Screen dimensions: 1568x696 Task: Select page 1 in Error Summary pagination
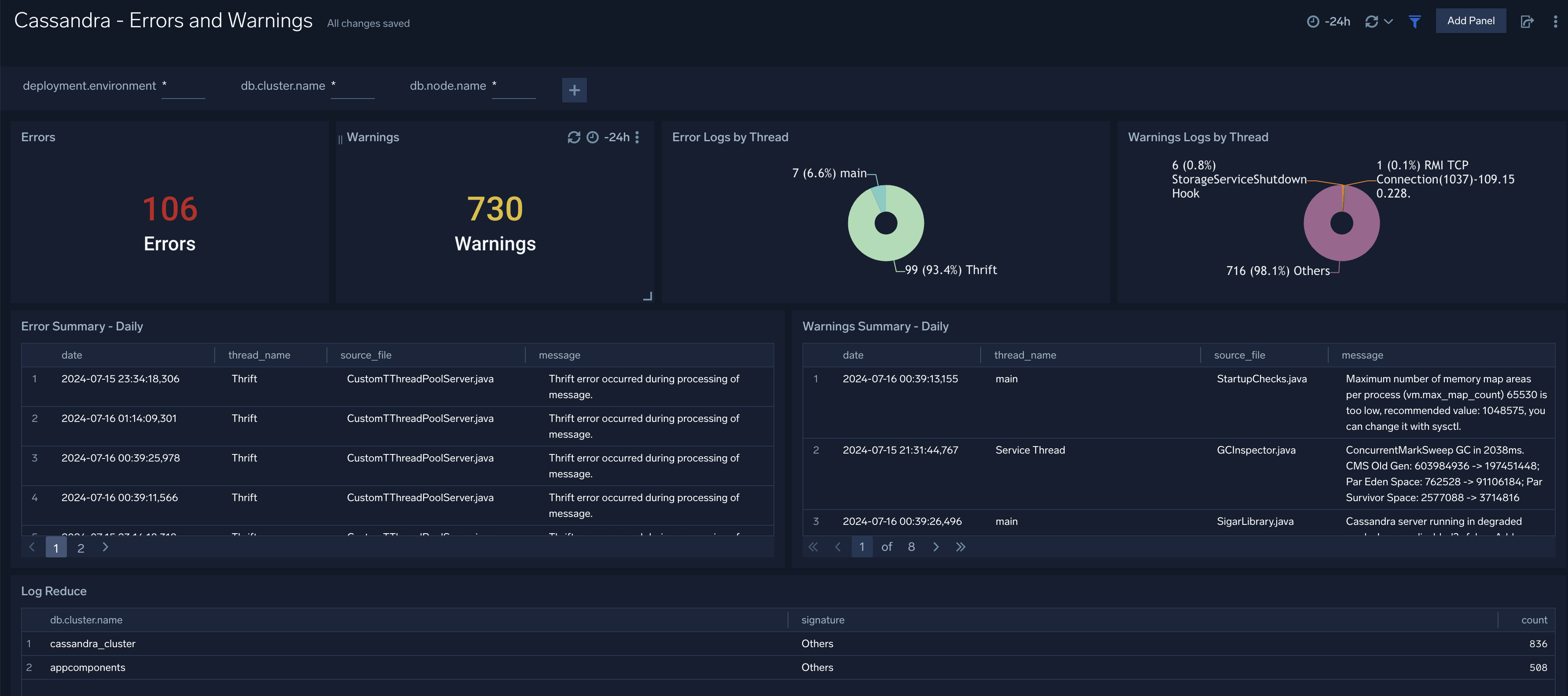click(56, 547)
